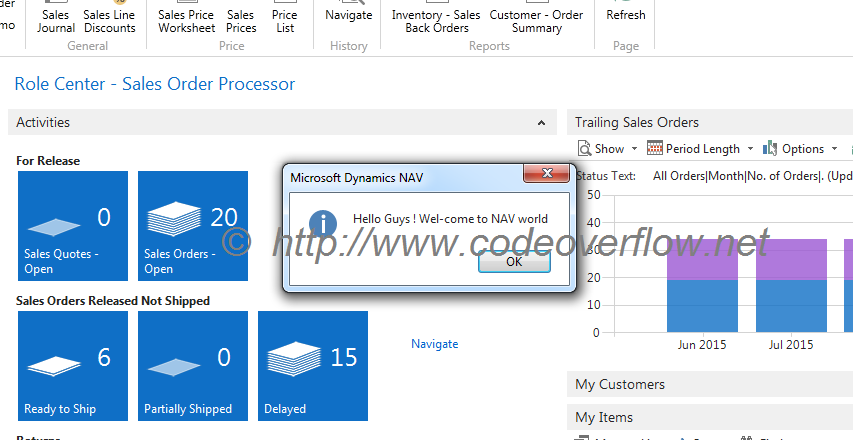Open Customer - Order Summary report
Screen dimensions: 853x440
[536, 16]
